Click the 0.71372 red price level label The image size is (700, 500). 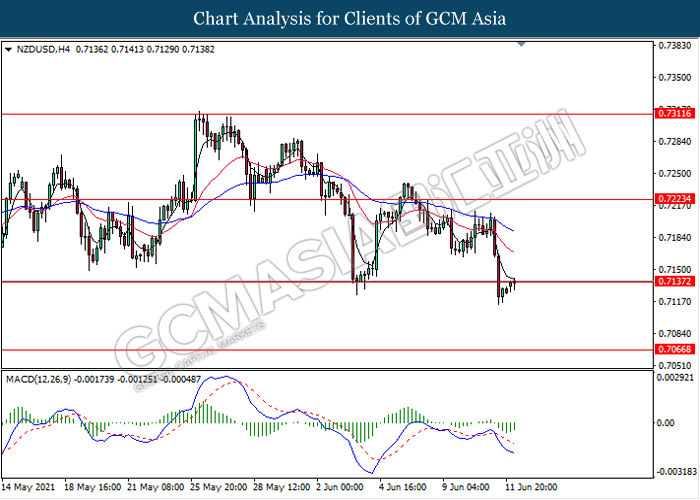click(x=675, y=281)
